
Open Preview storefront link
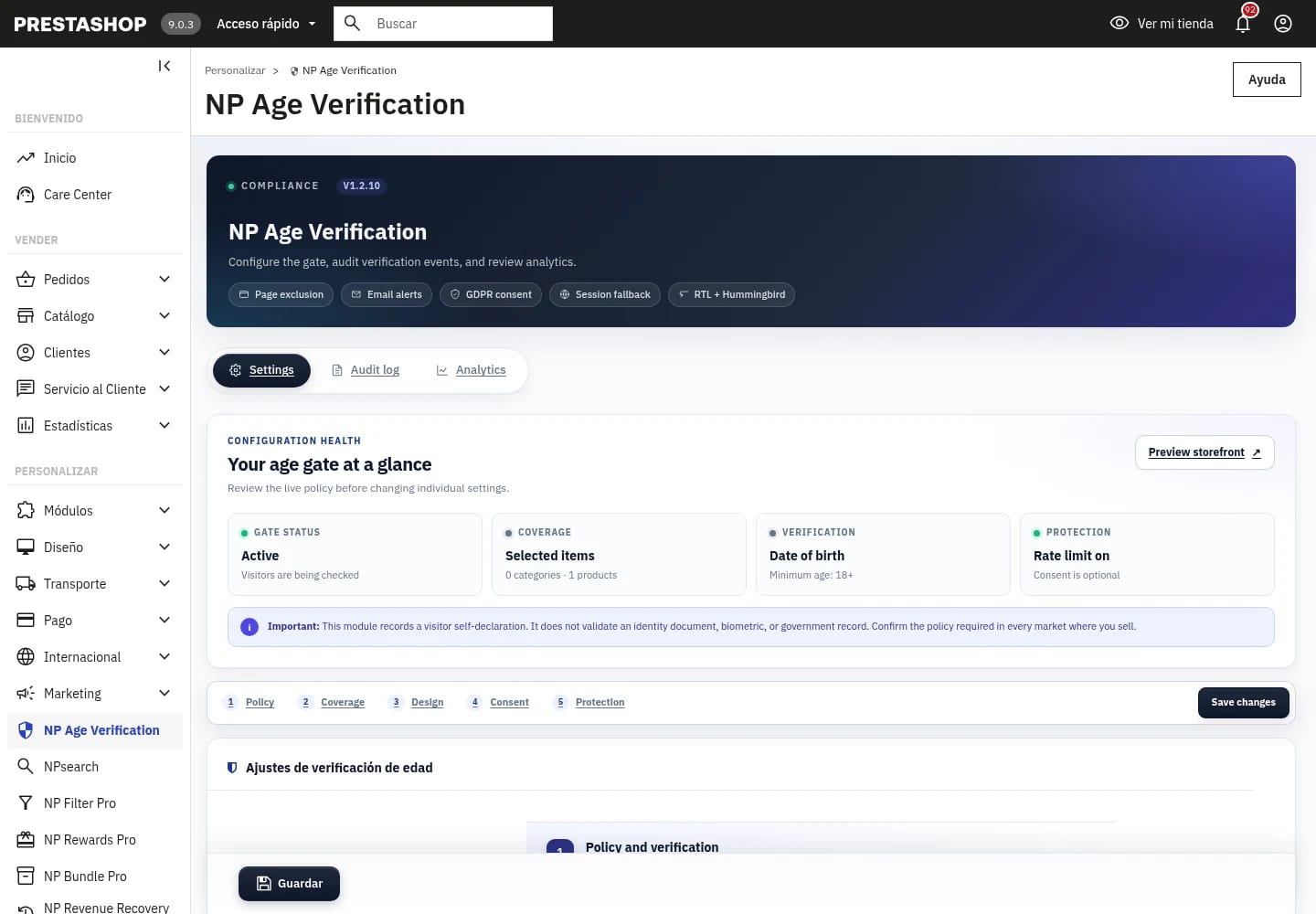pos(1205,452)
